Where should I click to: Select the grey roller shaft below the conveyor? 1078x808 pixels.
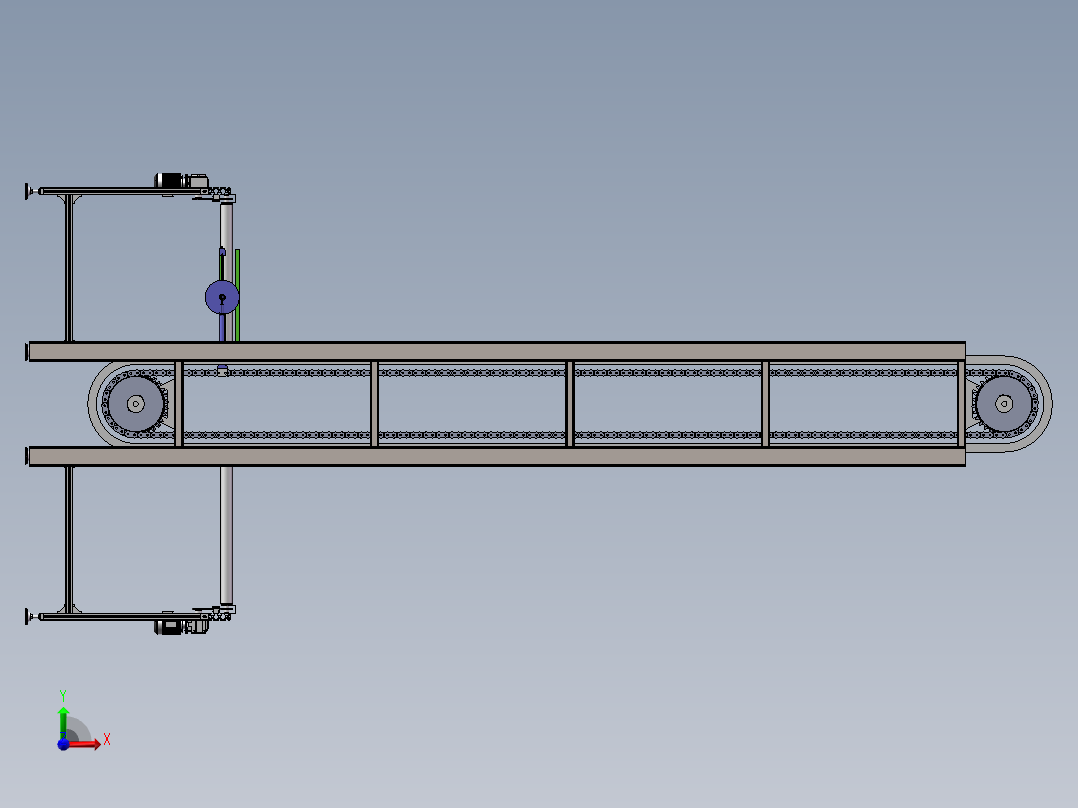(x=226, y=535)
